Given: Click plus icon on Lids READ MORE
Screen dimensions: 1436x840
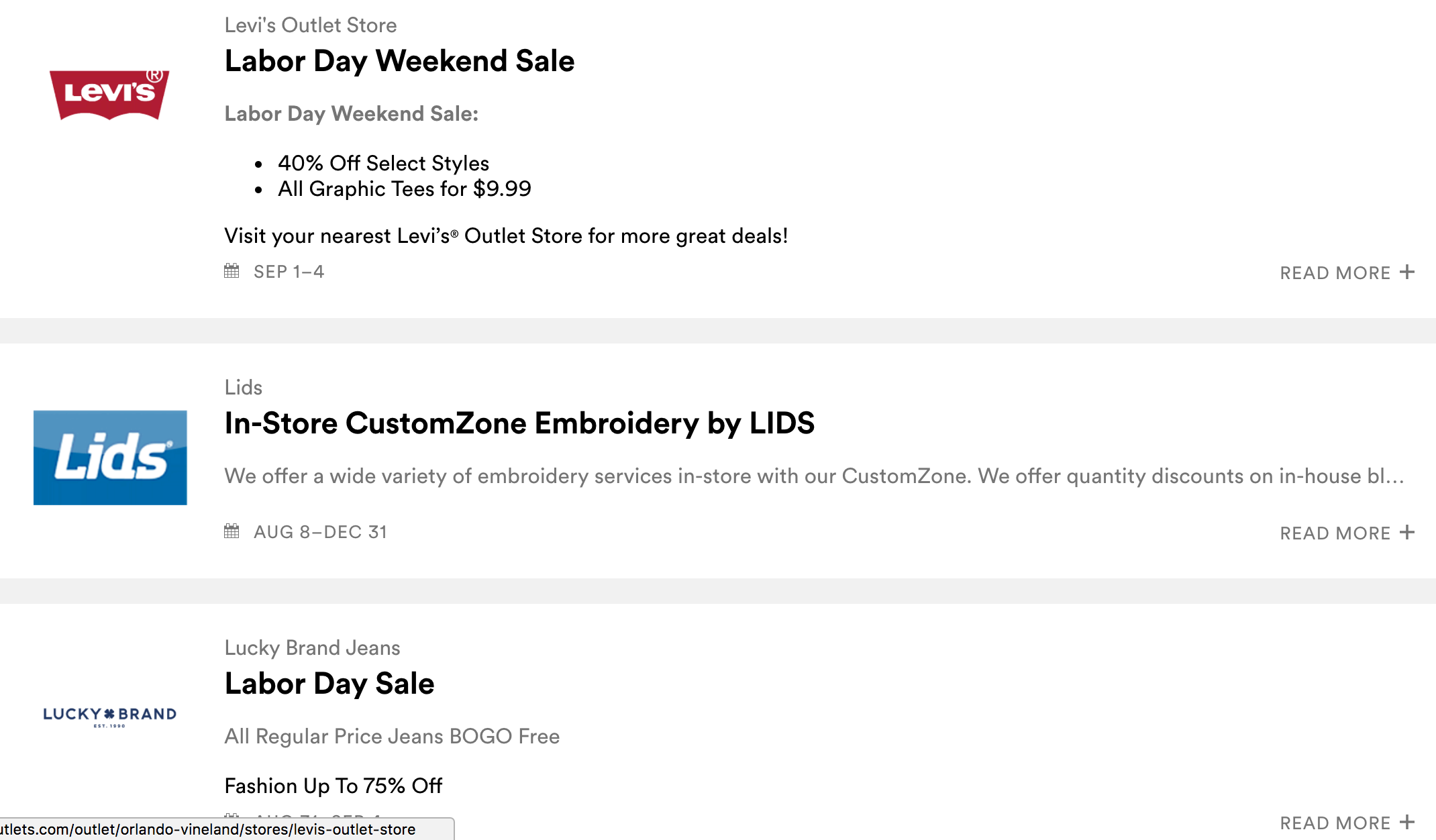Looking at the screenshot, I should pyautogui.click(x=1407, y=533).
